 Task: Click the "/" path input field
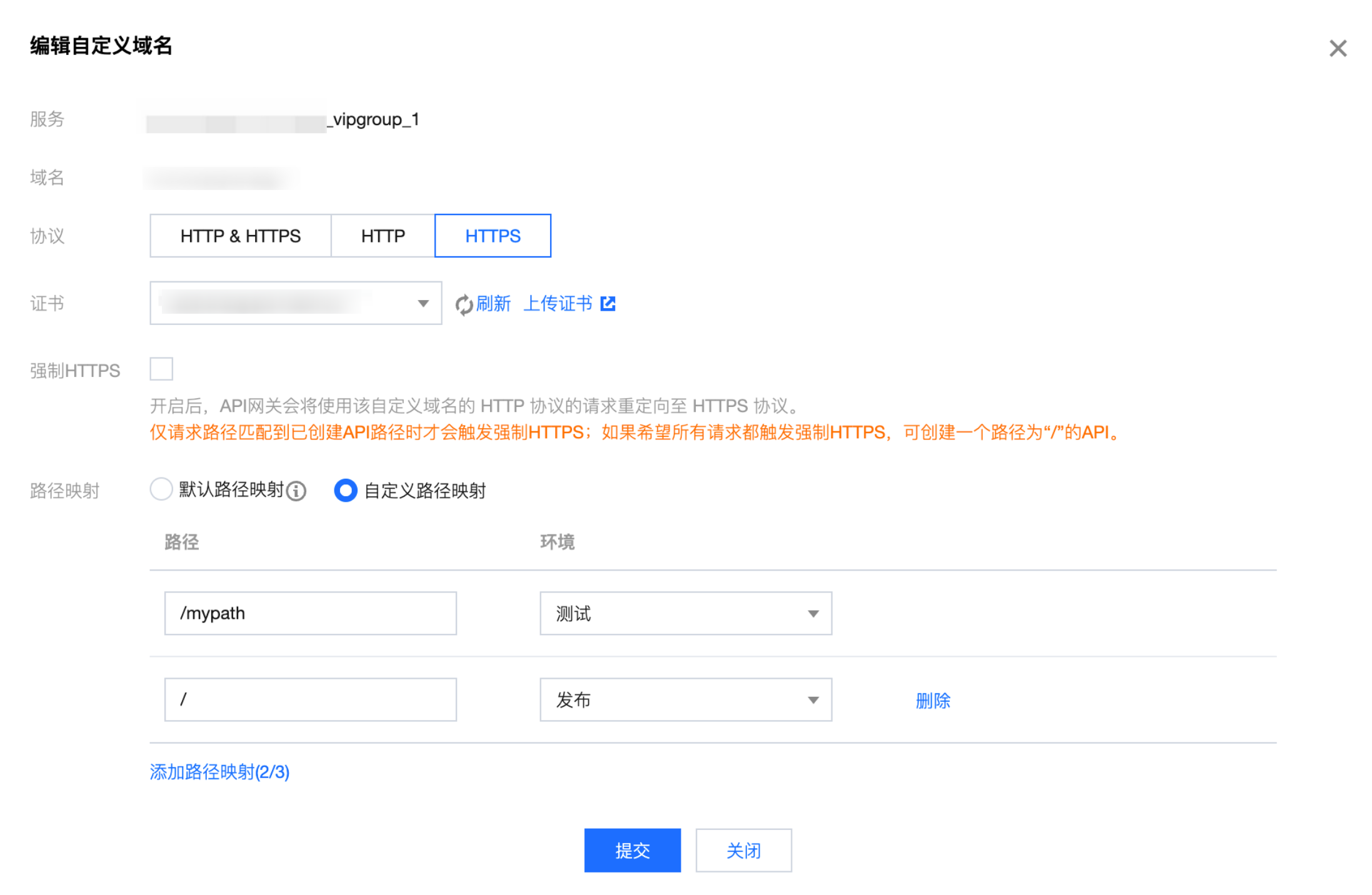point(311,699)
